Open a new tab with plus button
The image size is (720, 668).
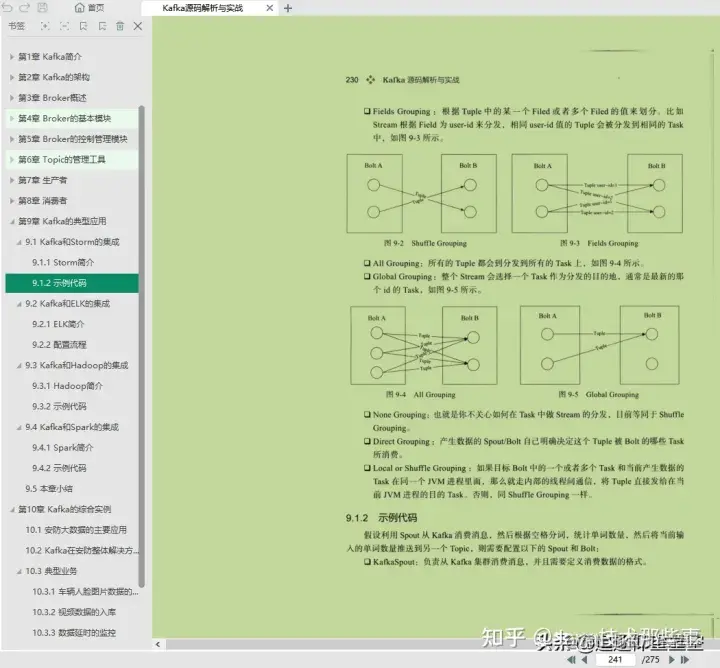click(288, 8)
